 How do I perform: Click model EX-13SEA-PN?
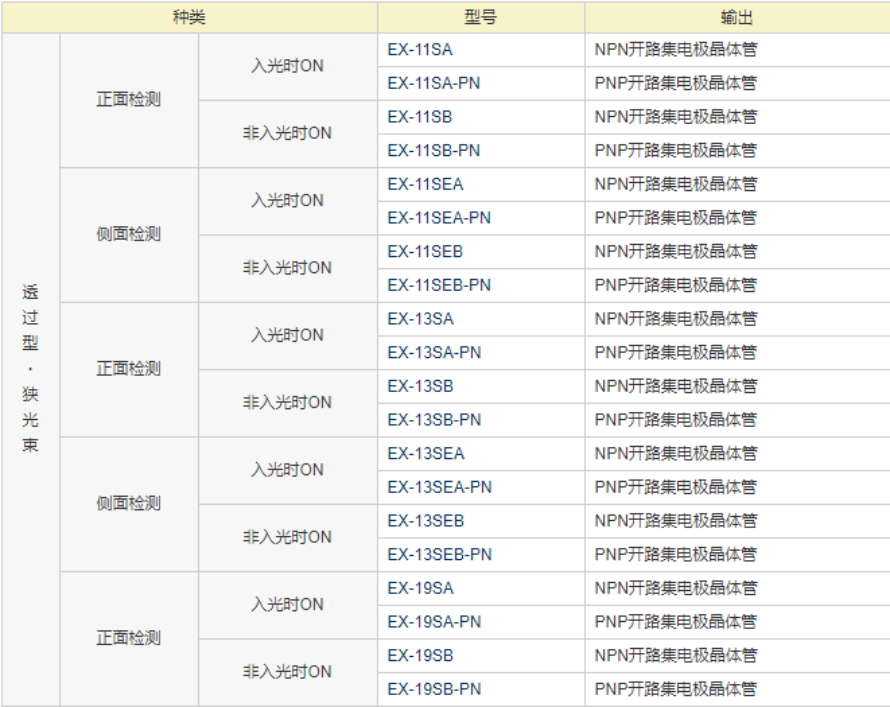pos(440,487)
